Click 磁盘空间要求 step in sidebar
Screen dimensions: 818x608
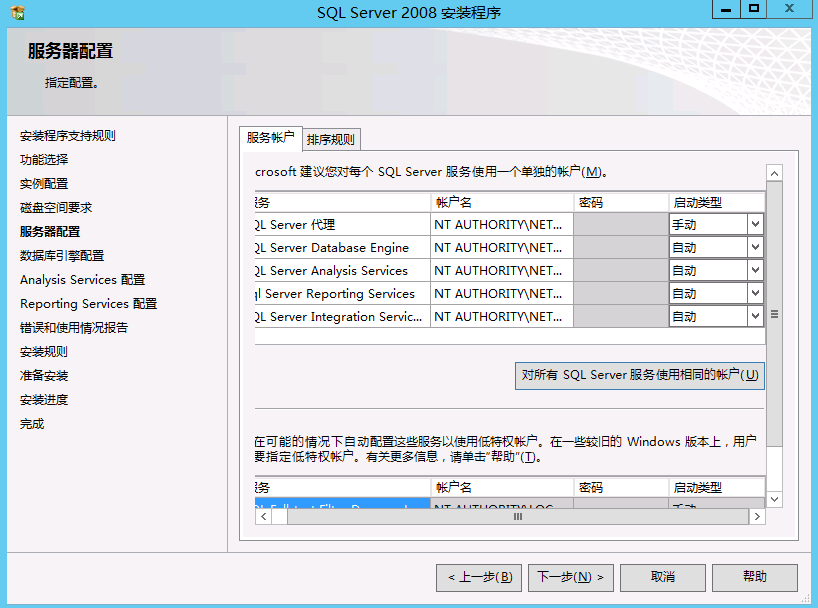point(56,208)
